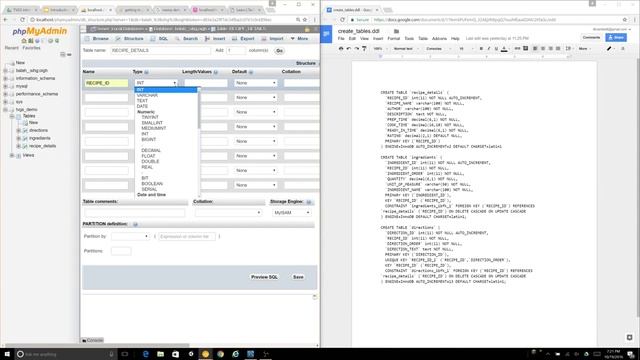Viewport: 640px width, 360px height.
Task: Toggle Italic formatting in Google Docs
Action: 489,49
